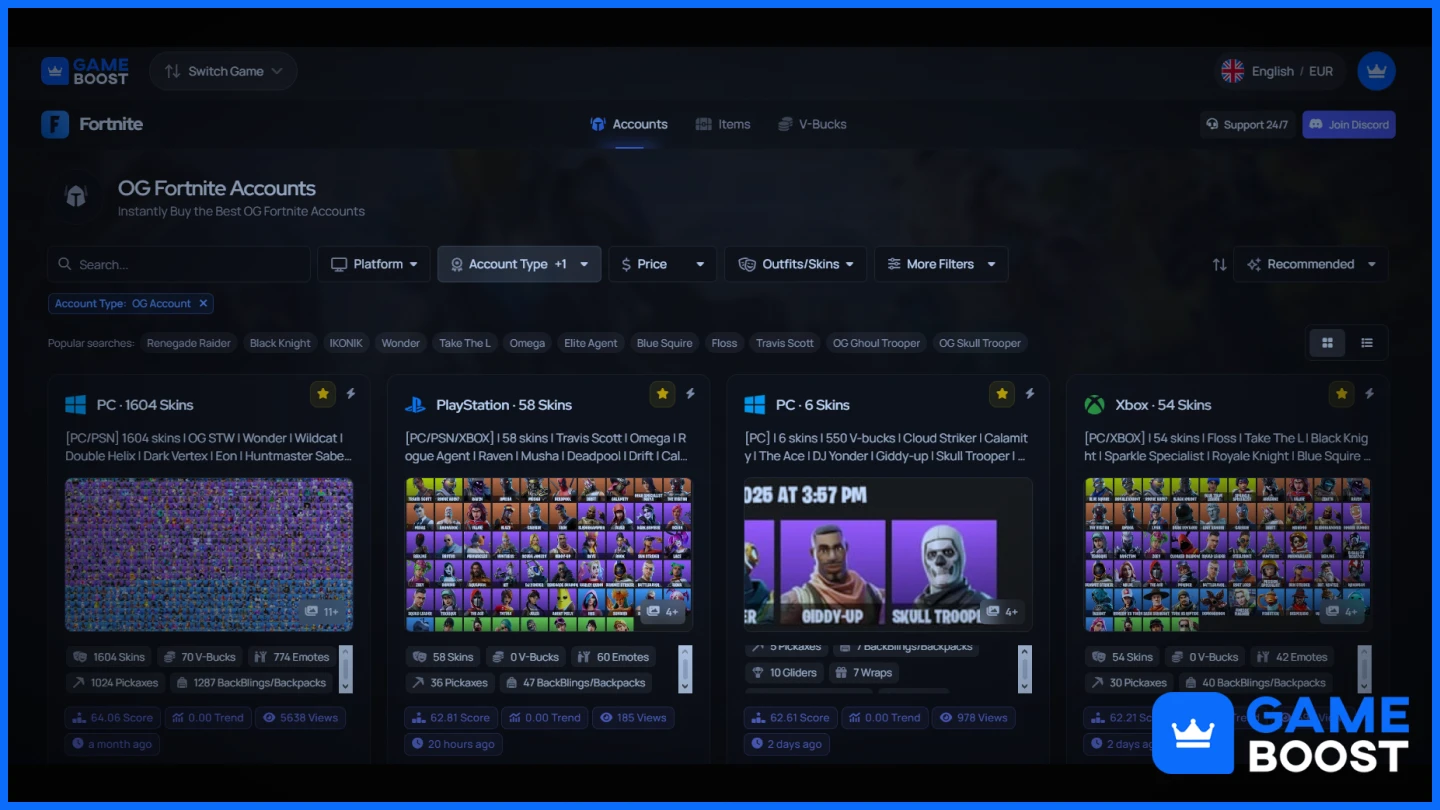Open the English / EUR language selector
The image size is (1440, 810).
(x=1278, y=71)
